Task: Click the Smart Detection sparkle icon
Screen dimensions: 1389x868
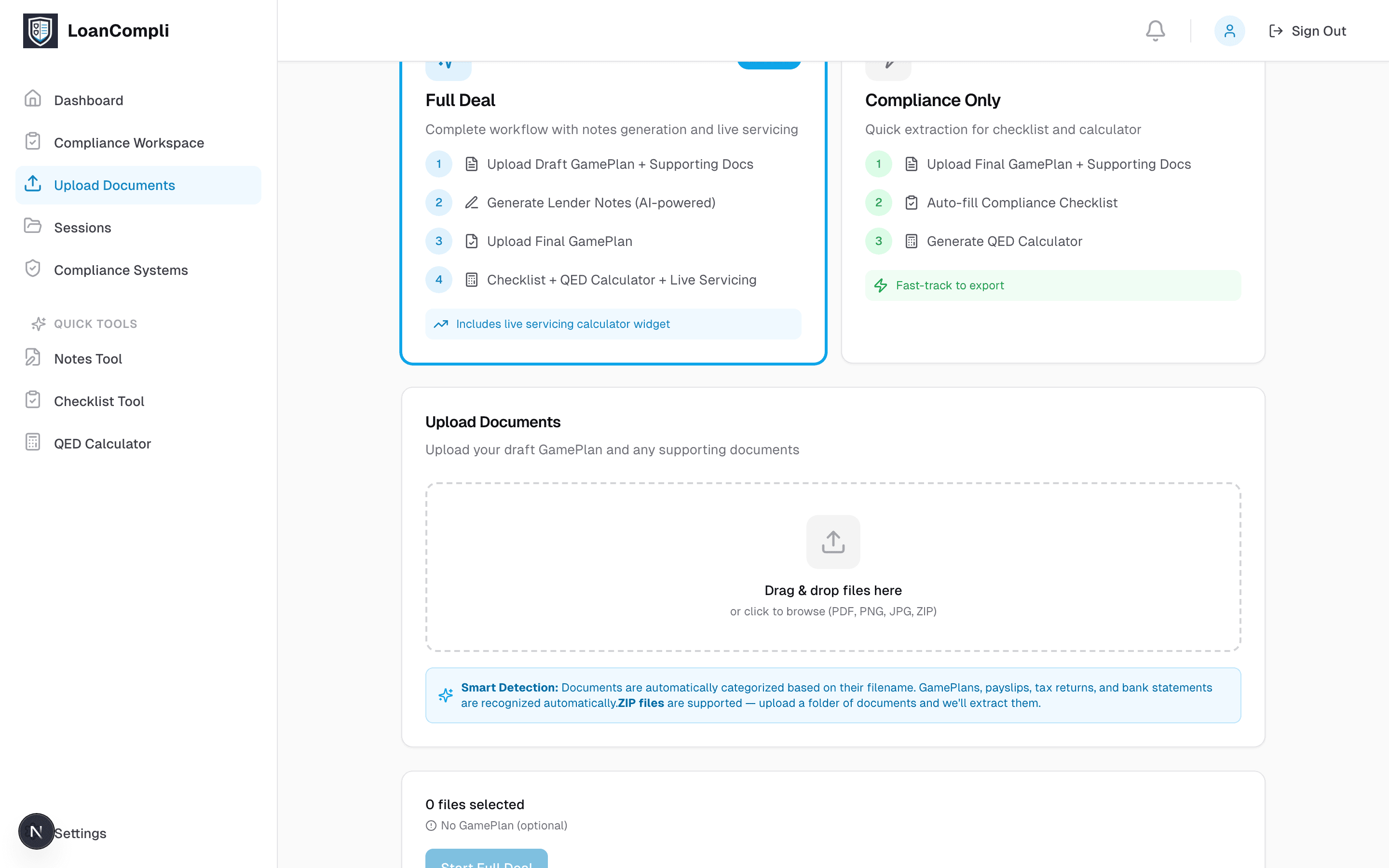Action: tap(446, 695)
